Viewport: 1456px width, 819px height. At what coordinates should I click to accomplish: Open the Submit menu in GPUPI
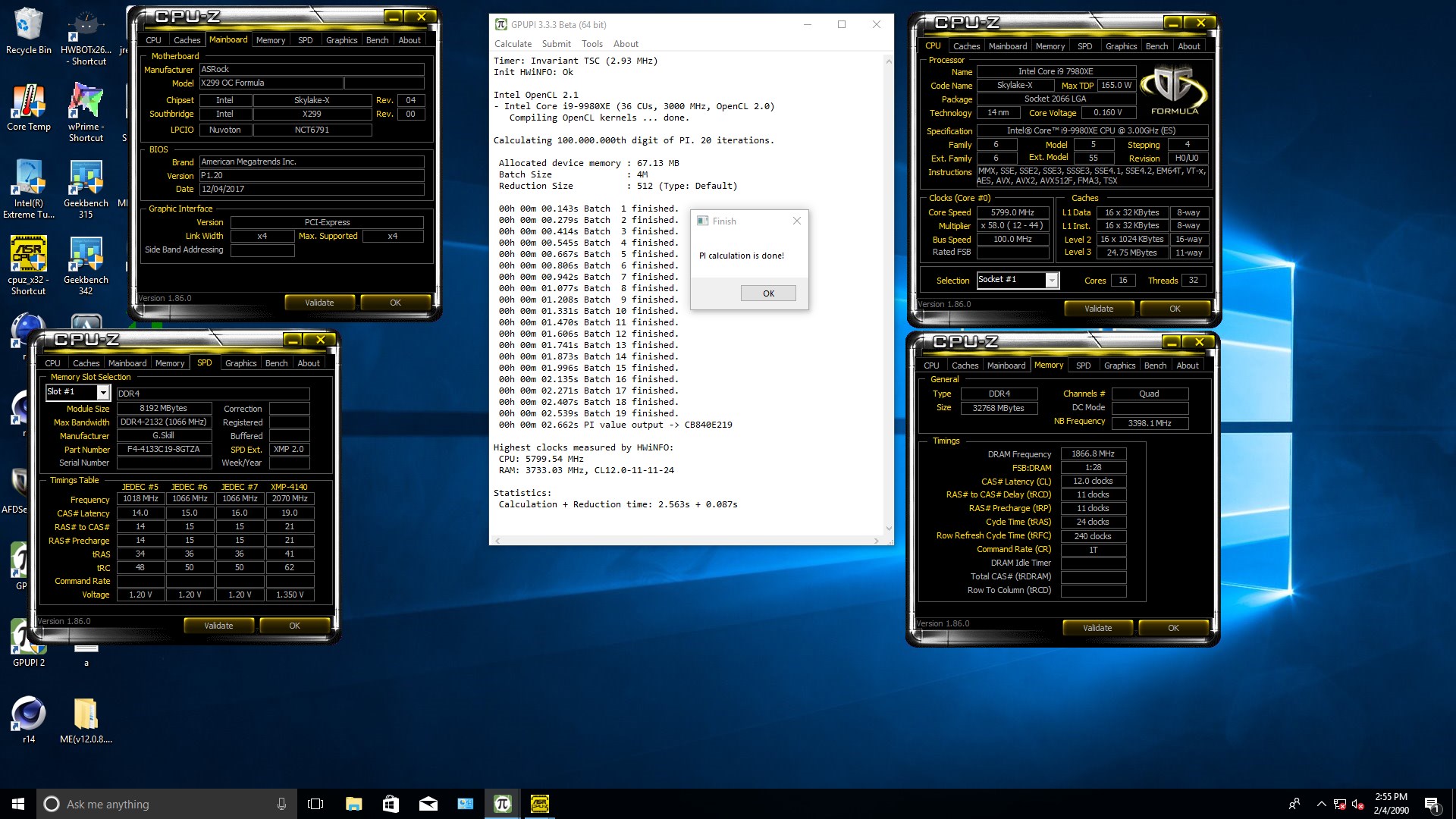[x=556, y=44]
